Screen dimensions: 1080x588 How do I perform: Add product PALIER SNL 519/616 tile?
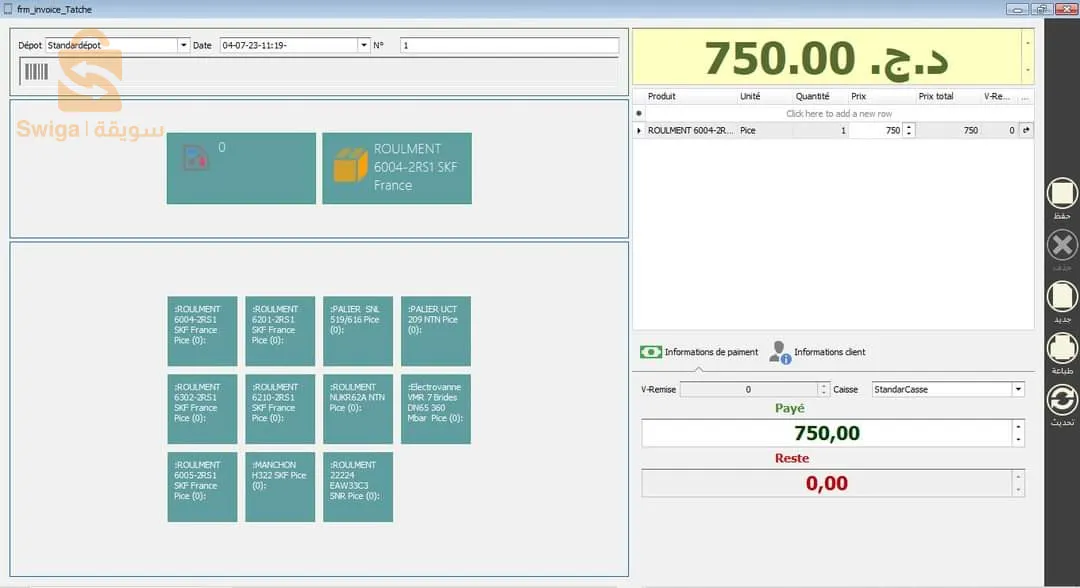[358, 331]
